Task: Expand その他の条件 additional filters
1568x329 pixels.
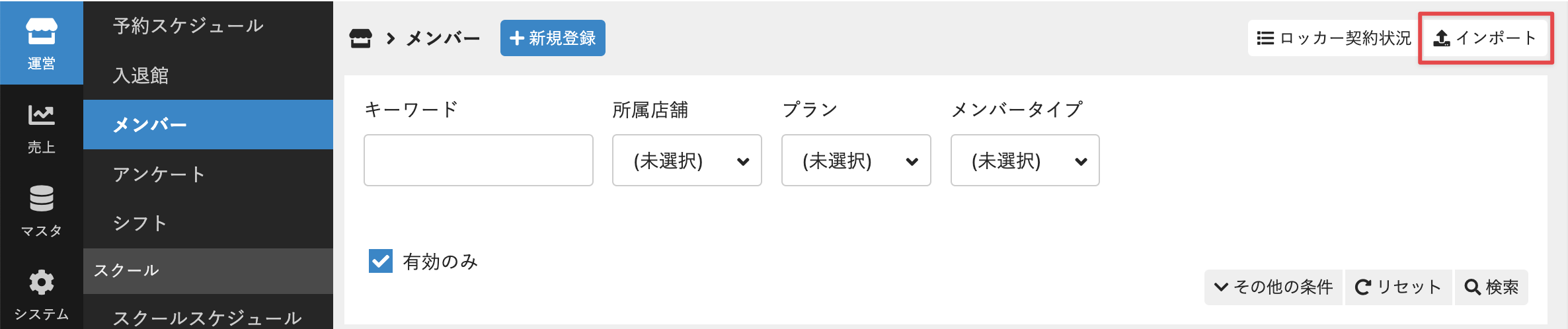Action: pyautogui.click(x=1273, y=287)
